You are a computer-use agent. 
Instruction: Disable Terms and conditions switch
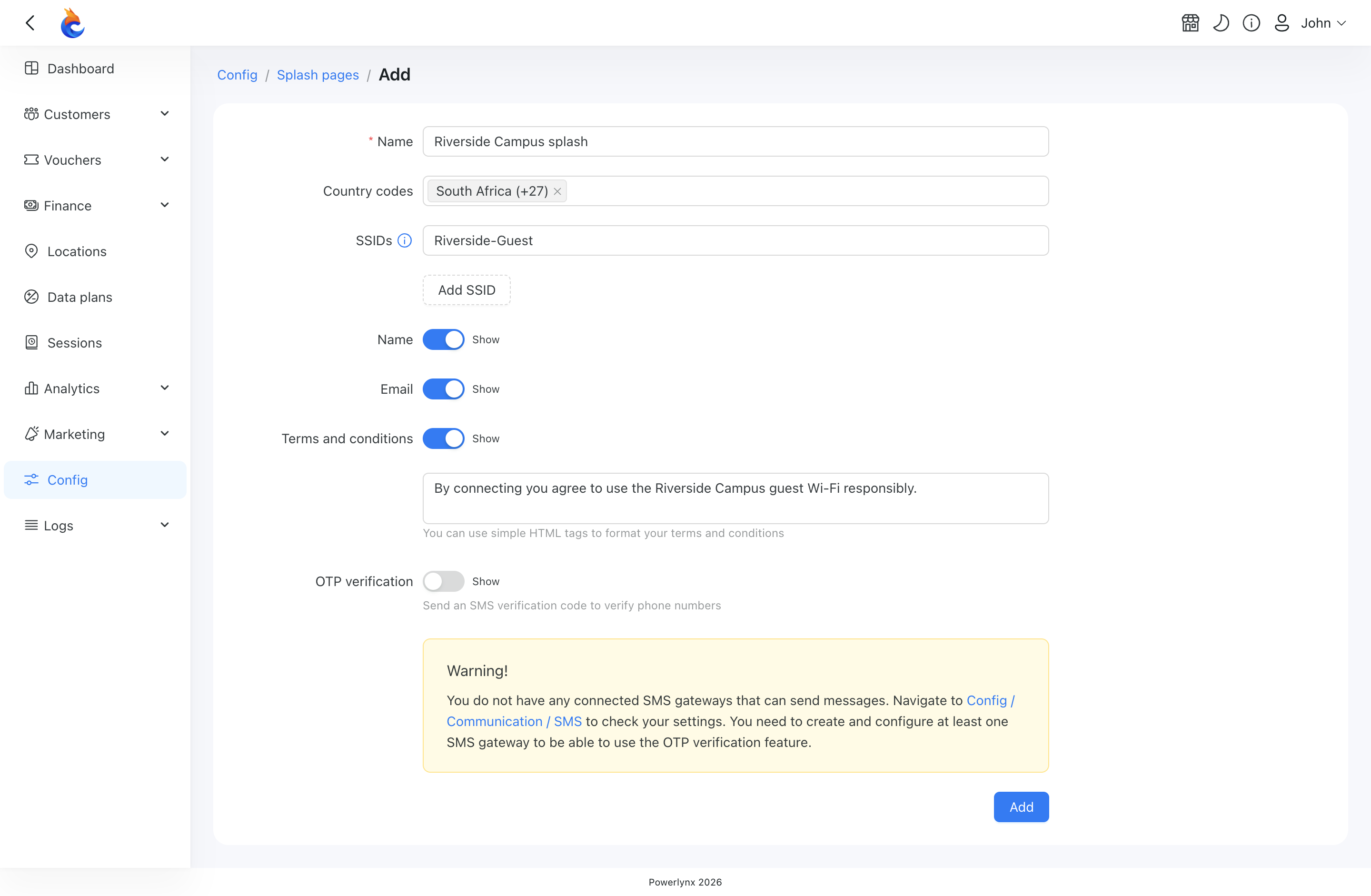(444, 438)
